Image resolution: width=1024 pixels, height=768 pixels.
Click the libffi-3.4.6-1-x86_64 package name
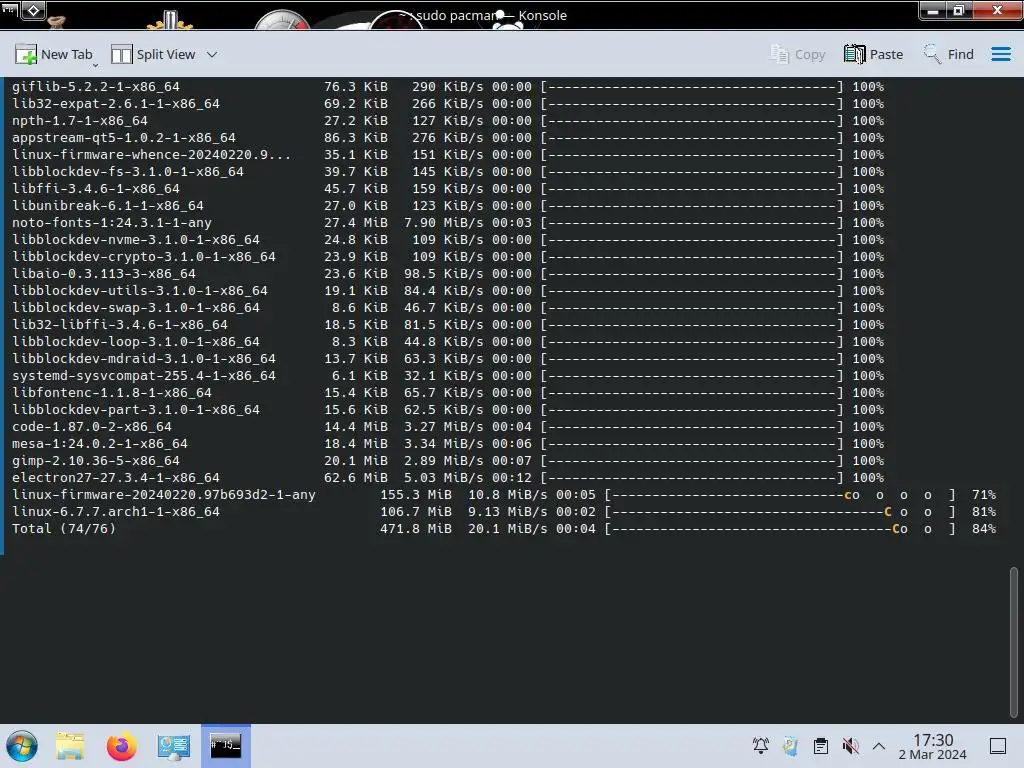click(x=96, y=188)
